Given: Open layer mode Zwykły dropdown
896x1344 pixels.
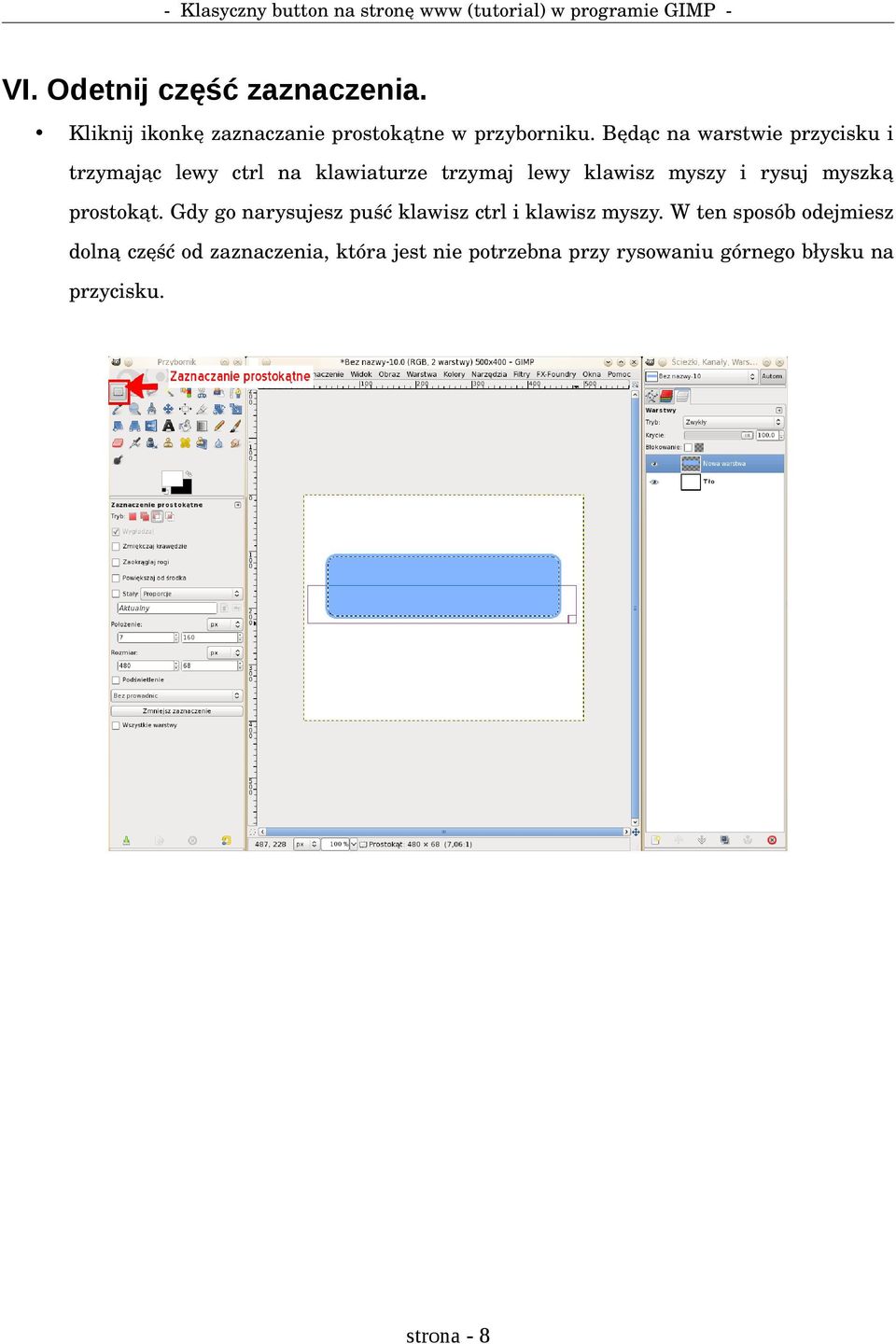Looking at the screenshot, I should 733,422.
